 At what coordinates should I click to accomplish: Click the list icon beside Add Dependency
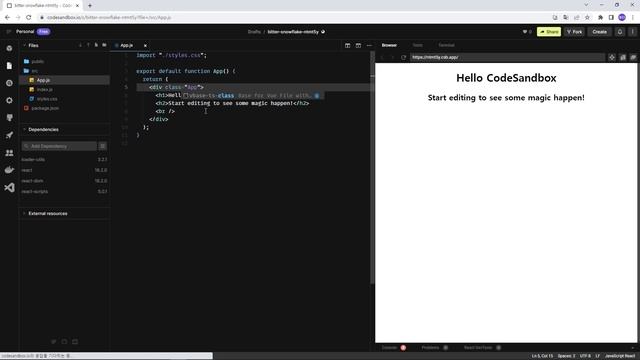pos(102,146)
